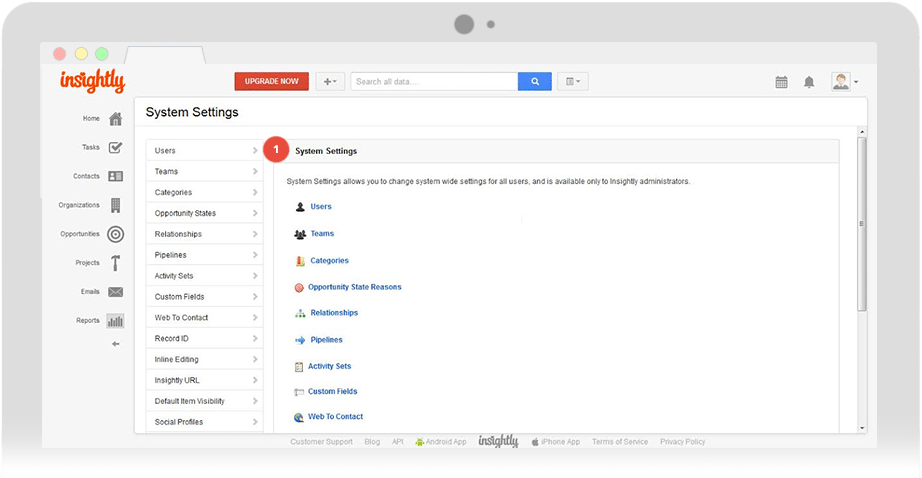The image size is (922, 478).
Task: Open the Users link in main panel
Action: pos(321,207)
